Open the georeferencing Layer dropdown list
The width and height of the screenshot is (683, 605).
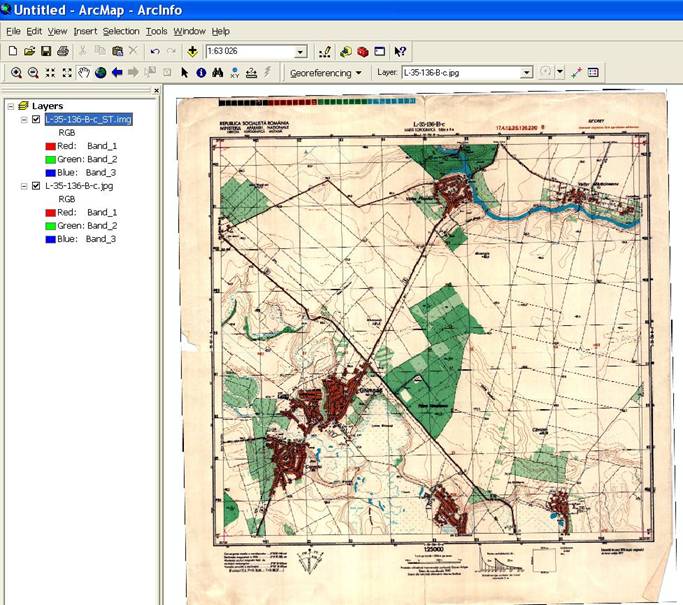526,73
